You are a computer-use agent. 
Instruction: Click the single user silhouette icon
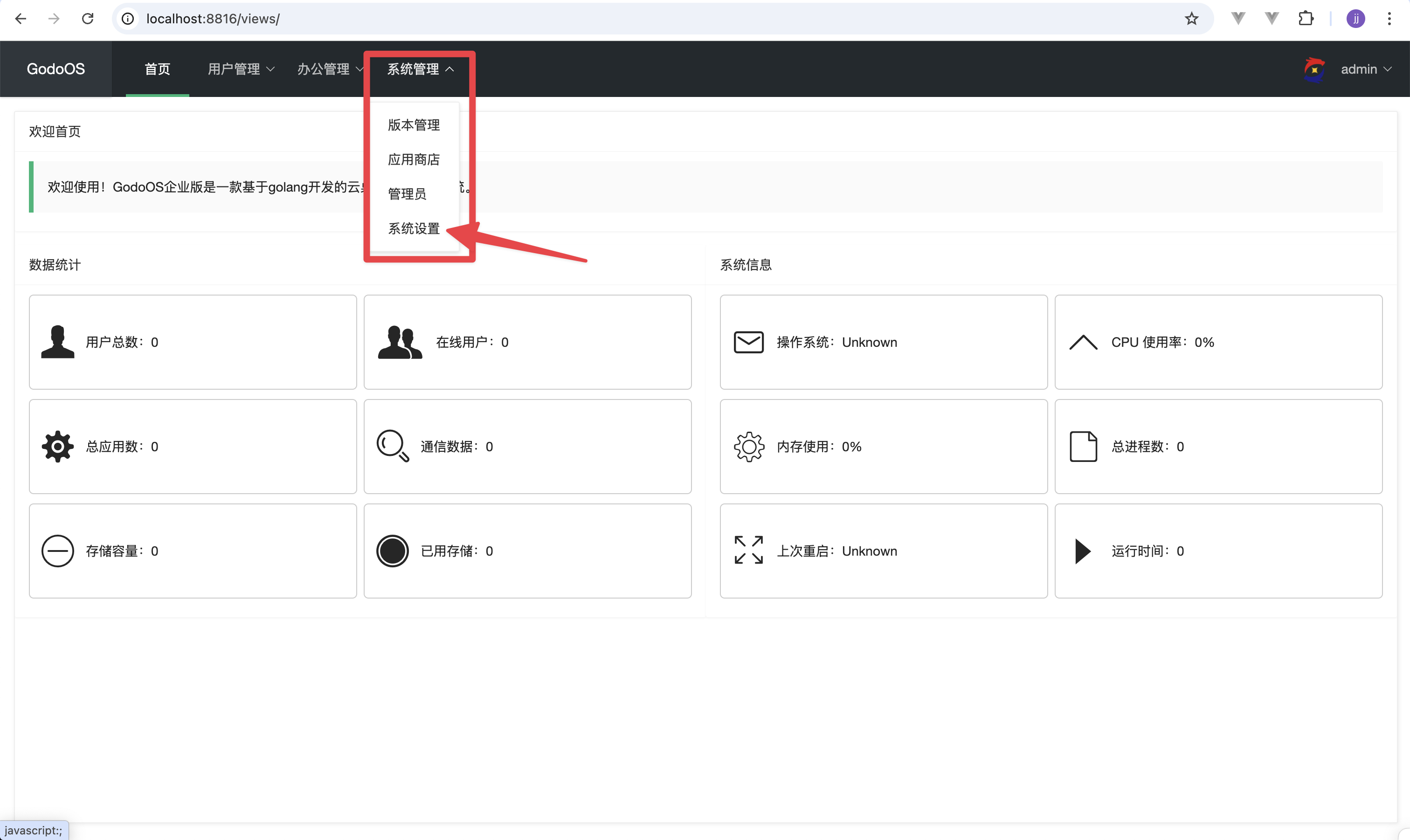tap(58, 342)
